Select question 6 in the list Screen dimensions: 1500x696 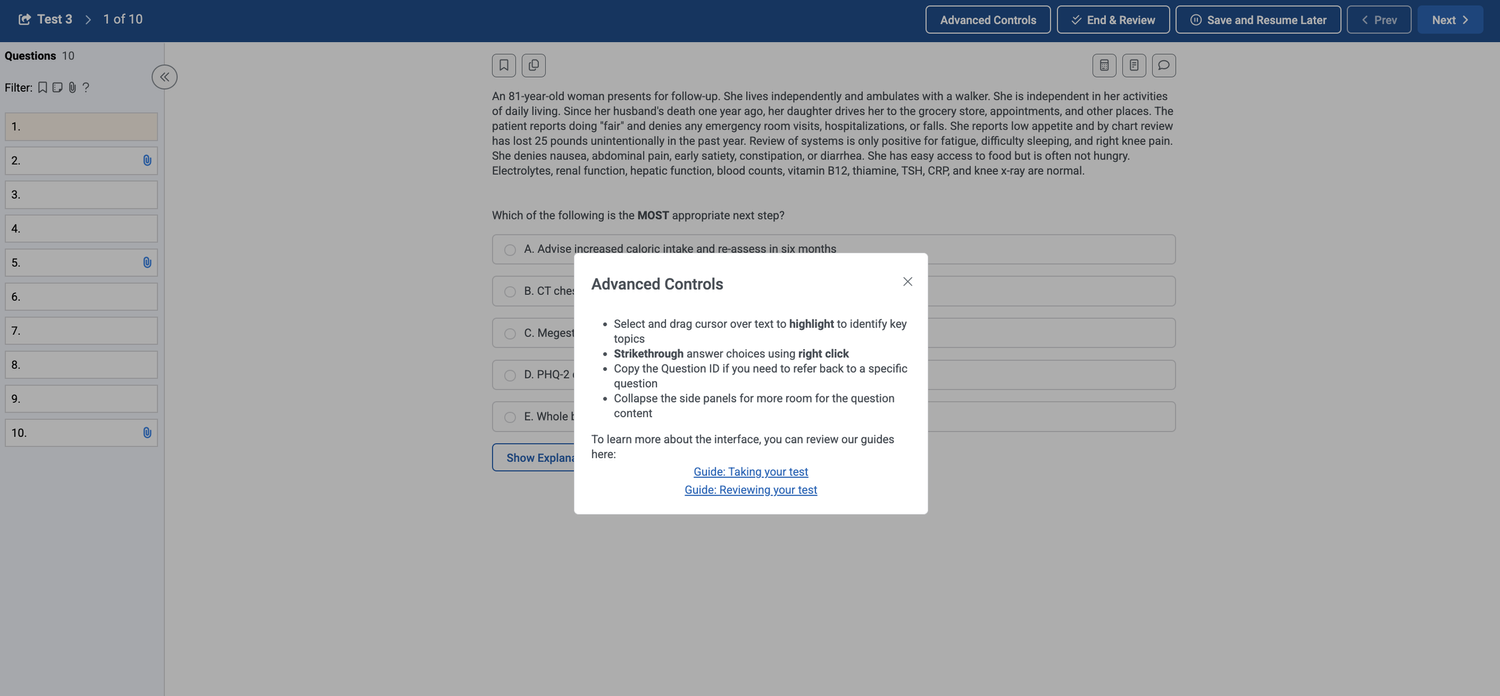pyautogui.click(x=81, y=297)
